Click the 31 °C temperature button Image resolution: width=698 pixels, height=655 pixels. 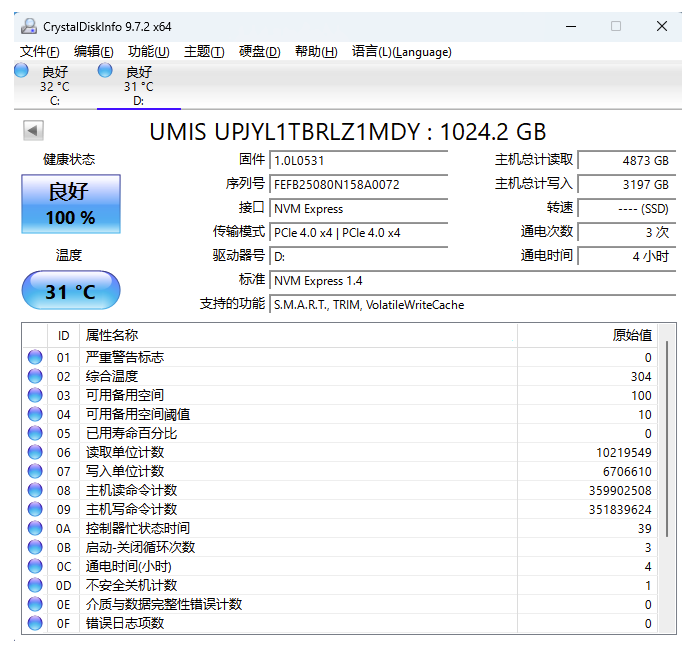point(71,290)
